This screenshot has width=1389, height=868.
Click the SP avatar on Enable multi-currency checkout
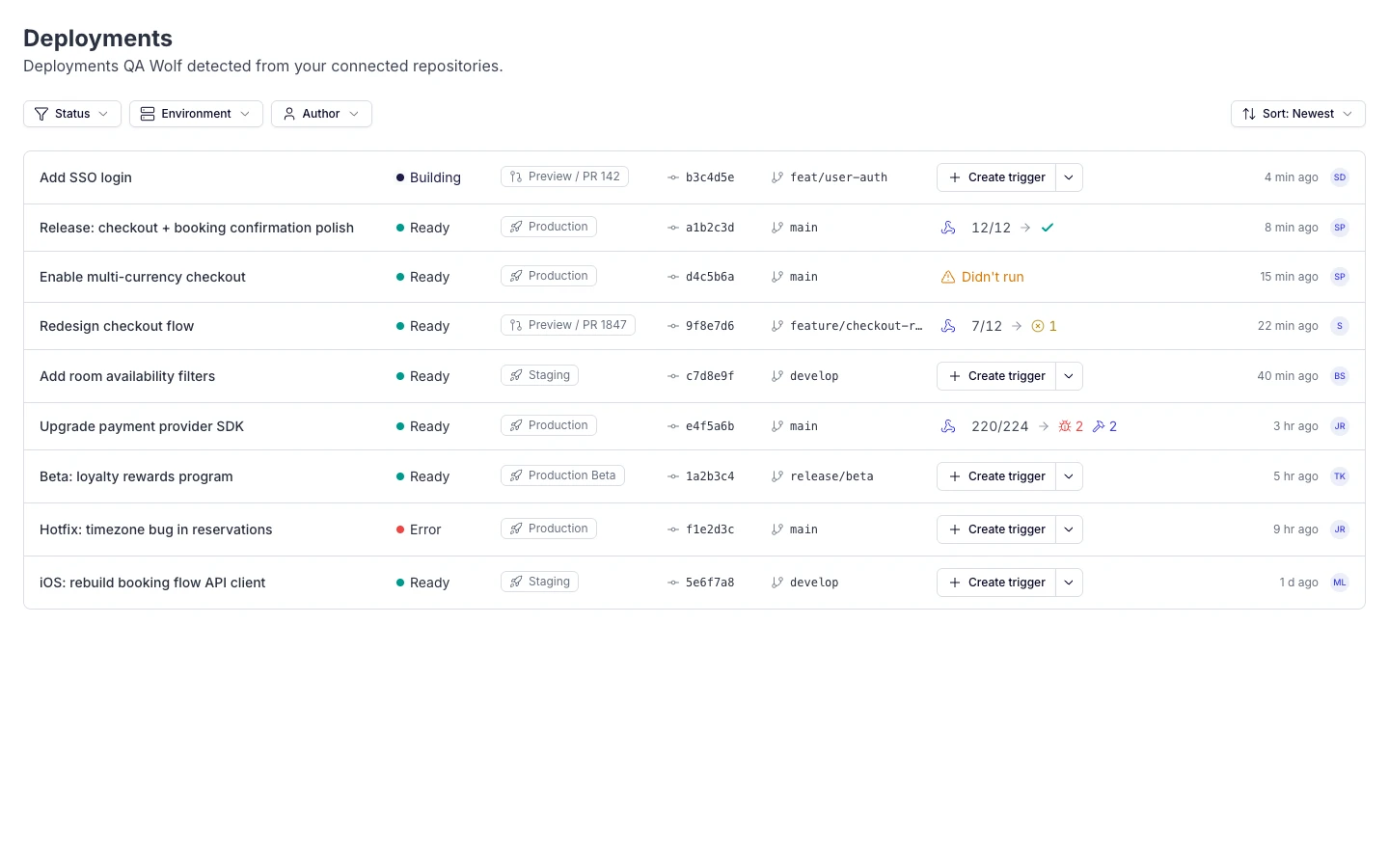click(x=1340, y=277)
